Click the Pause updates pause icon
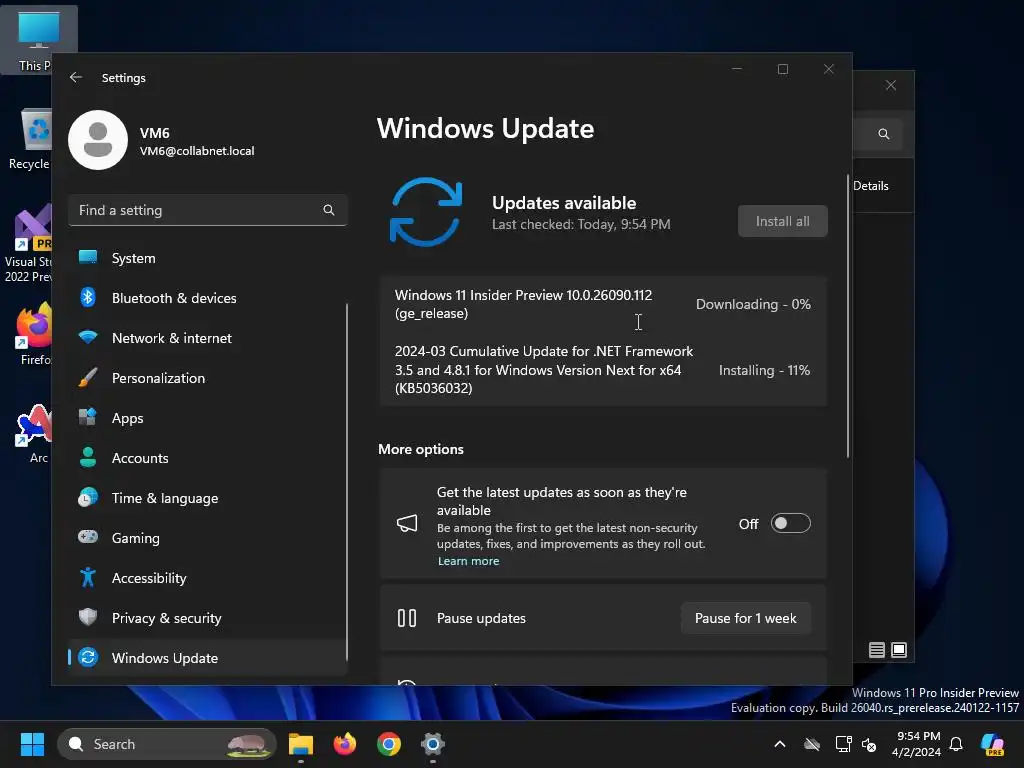The image size is (1024, 768). (407, 618)
